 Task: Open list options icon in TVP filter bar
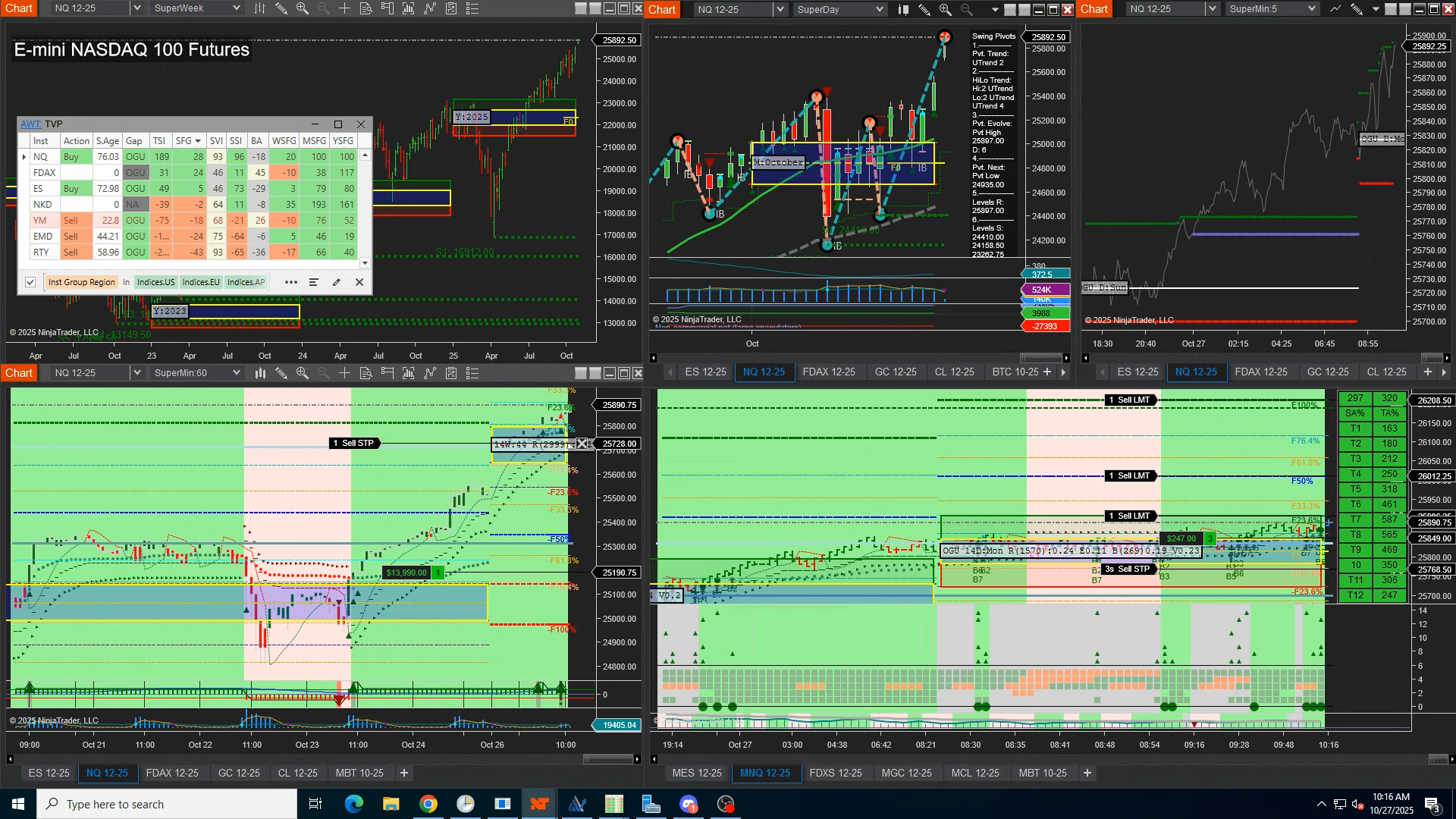314,282
